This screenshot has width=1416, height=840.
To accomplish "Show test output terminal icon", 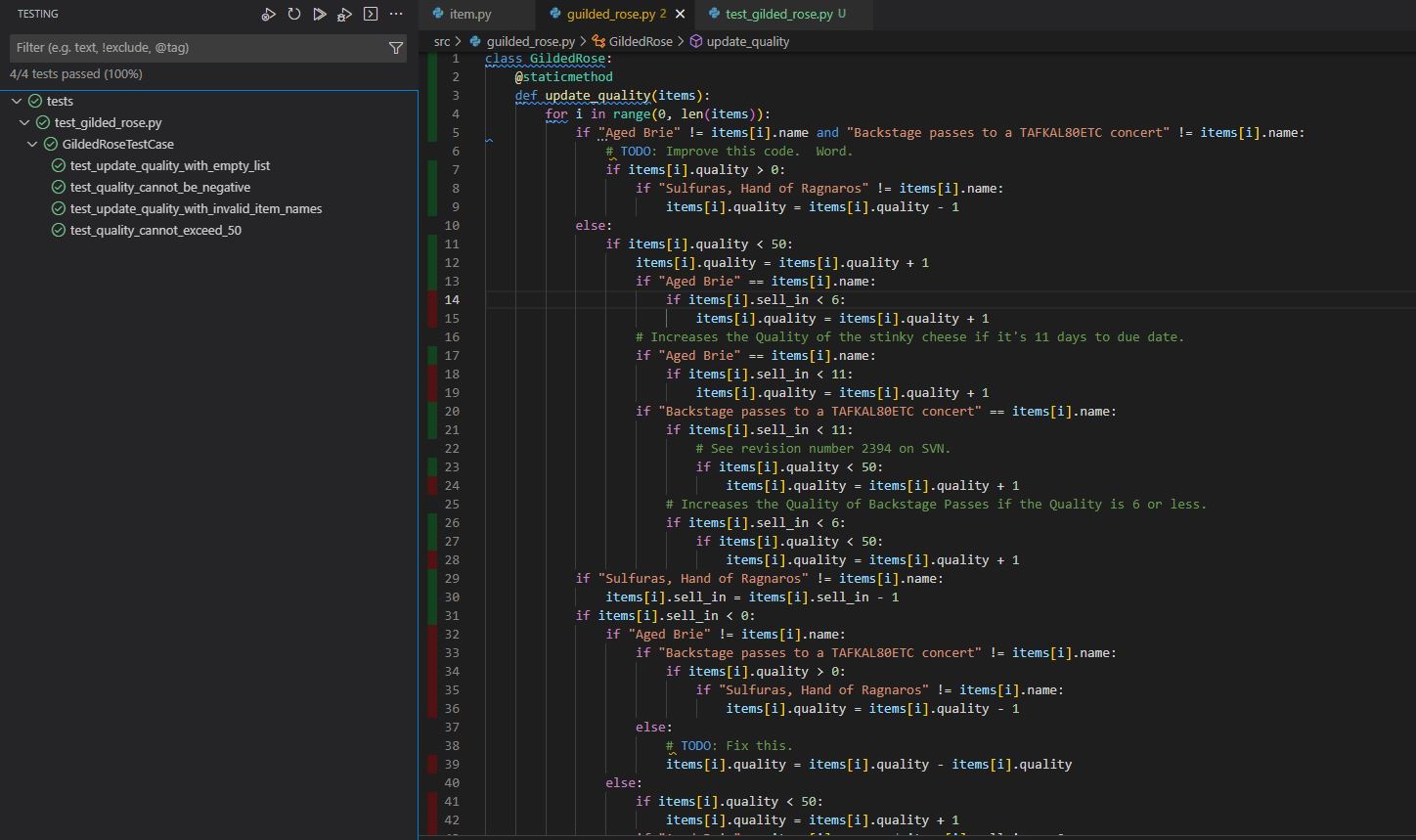I will pos(371,15).
